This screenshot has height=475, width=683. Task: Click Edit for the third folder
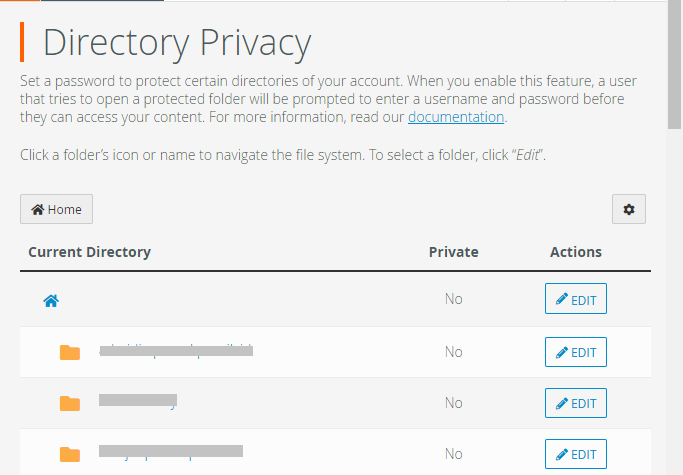click(x=575, y=454)
